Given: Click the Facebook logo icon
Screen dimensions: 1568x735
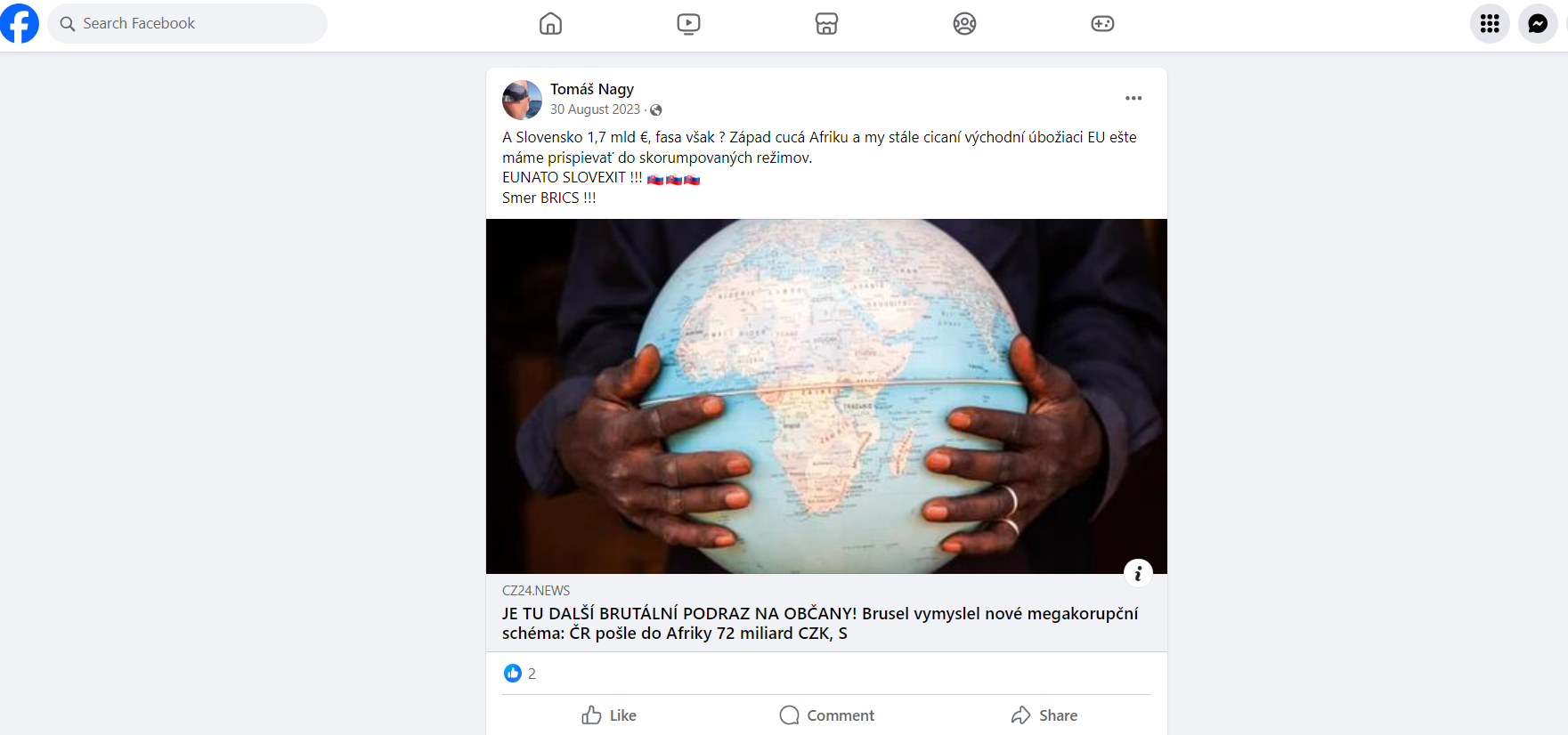Looking at the screenshot, I should click(x=20, y=23).
